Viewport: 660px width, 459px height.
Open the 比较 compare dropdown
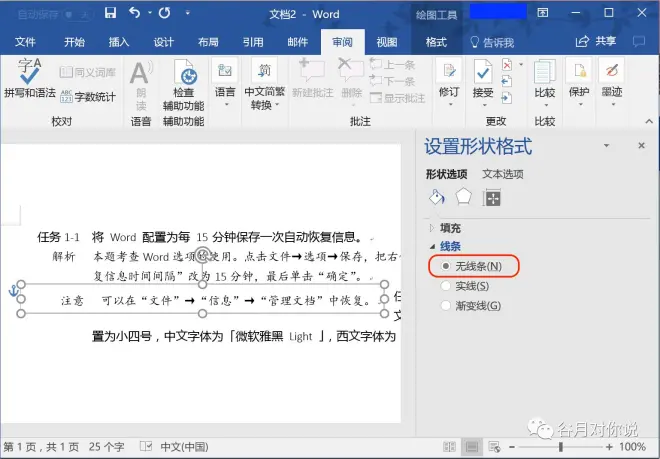click(x=545, y=83)
